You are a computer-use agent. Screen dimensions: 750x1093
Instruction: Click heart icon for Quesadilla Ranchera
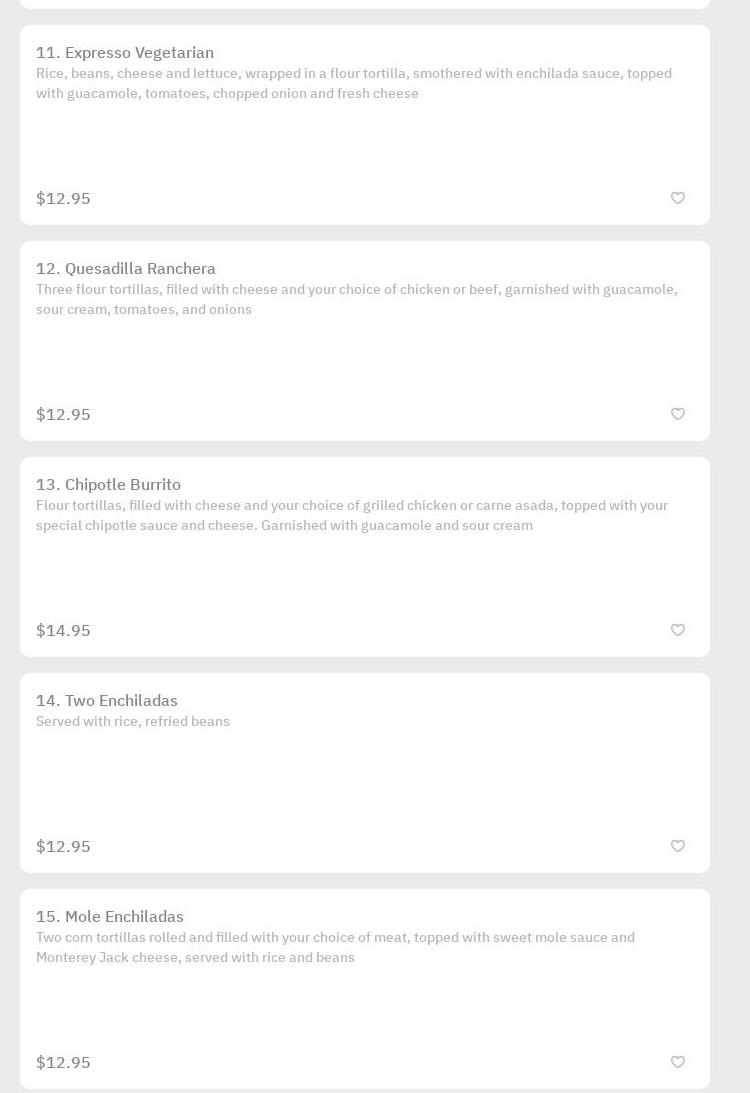pos(678,414)
